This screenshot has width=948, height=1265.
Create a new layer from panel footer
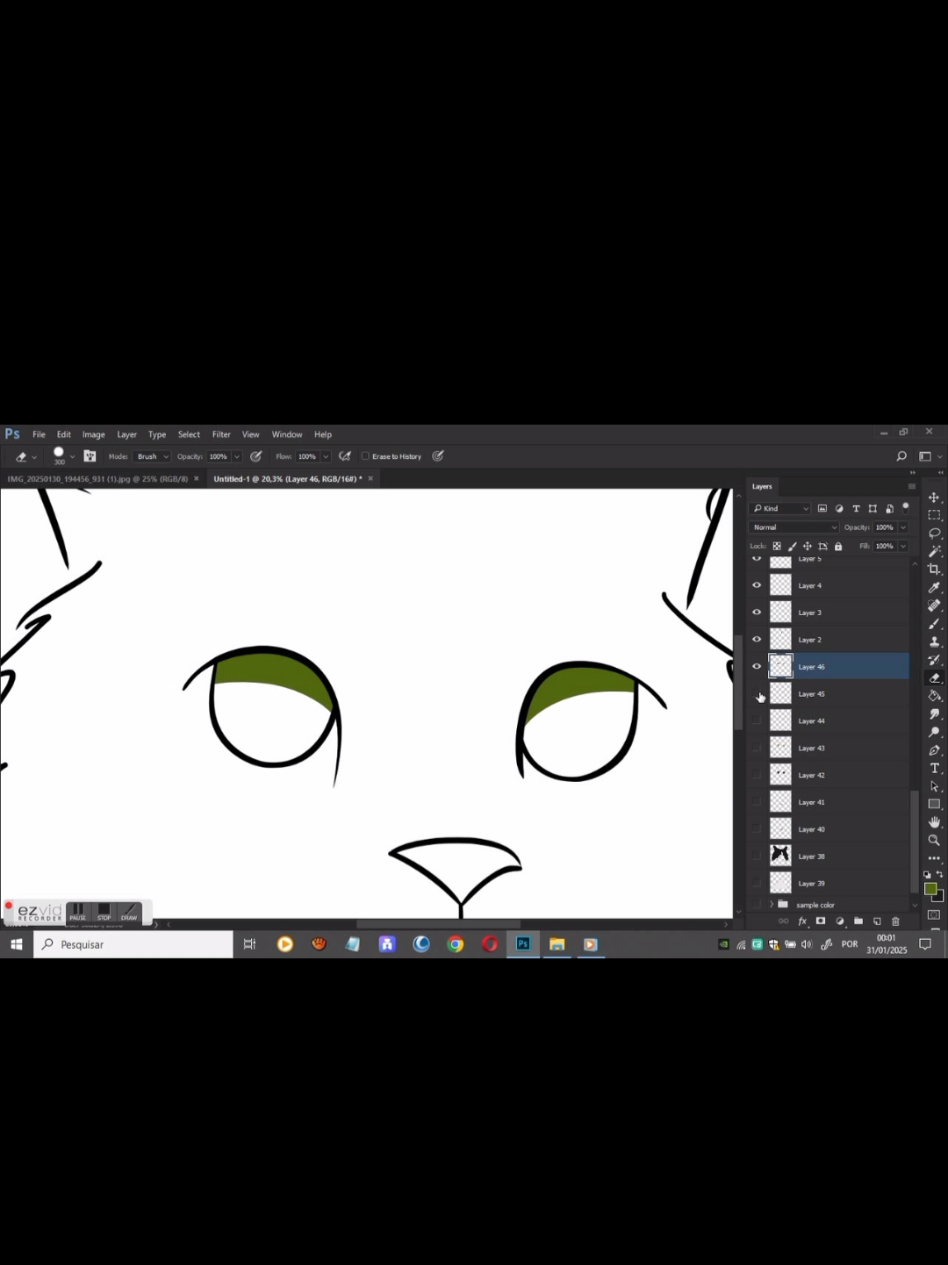(877, 921)
